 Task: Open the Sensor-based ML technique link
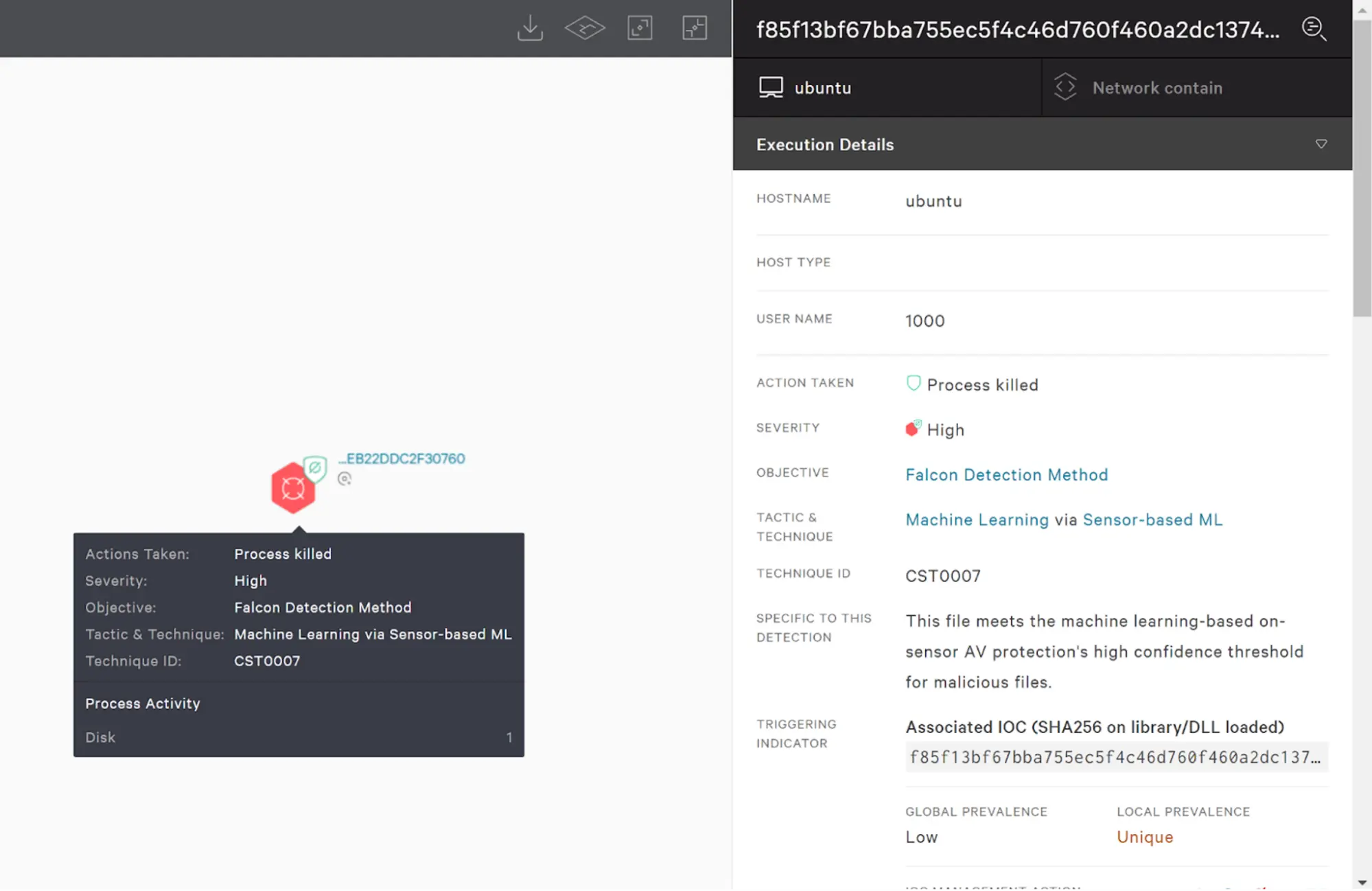coord(1152,520)
